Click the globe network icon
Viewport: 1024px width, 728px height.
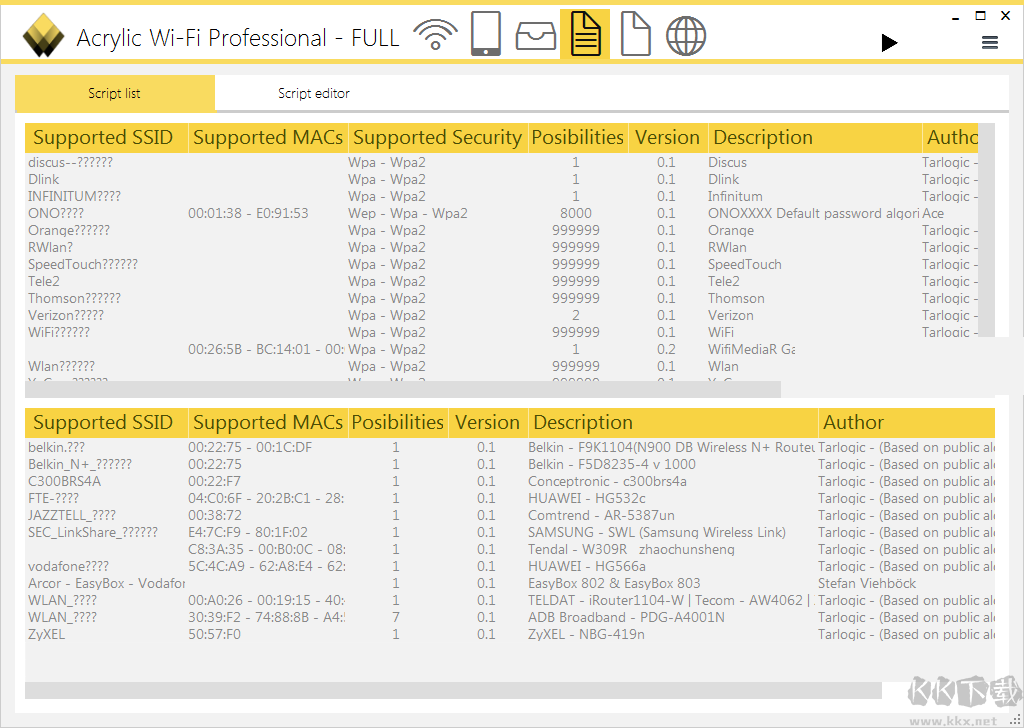click(686, 35)
